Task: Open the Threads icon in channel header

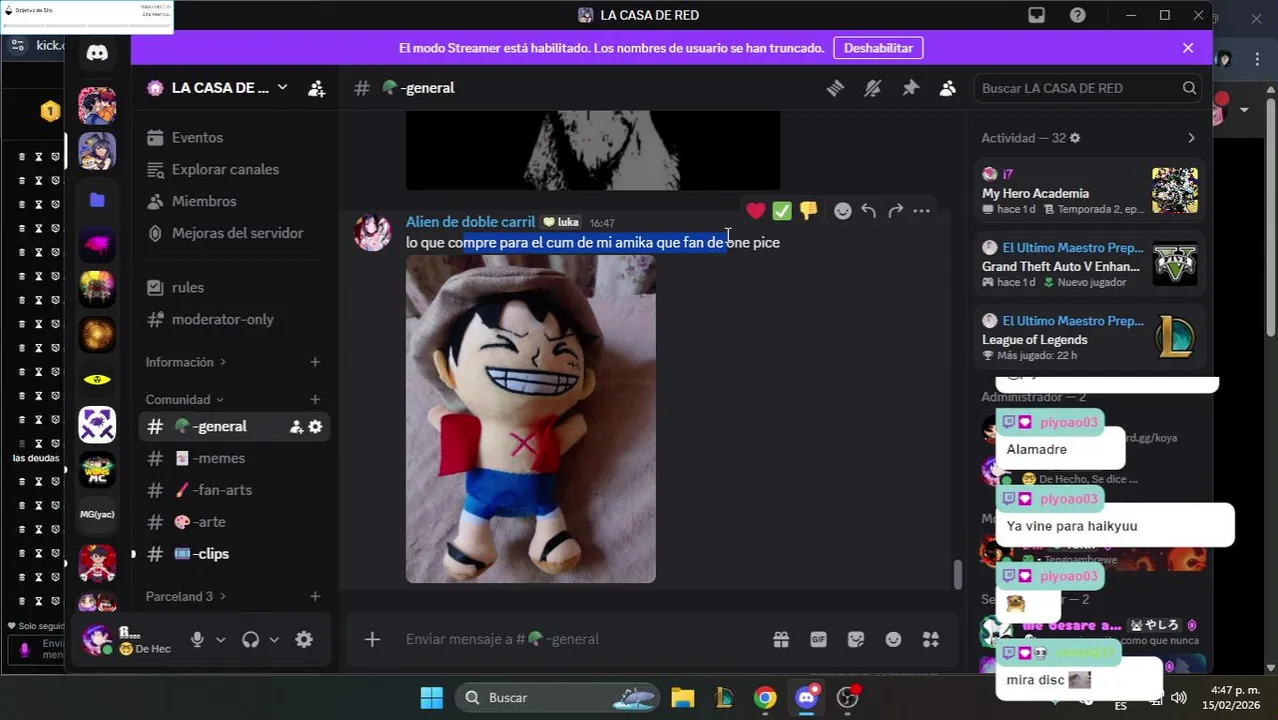Action: (x=835, y=88)
